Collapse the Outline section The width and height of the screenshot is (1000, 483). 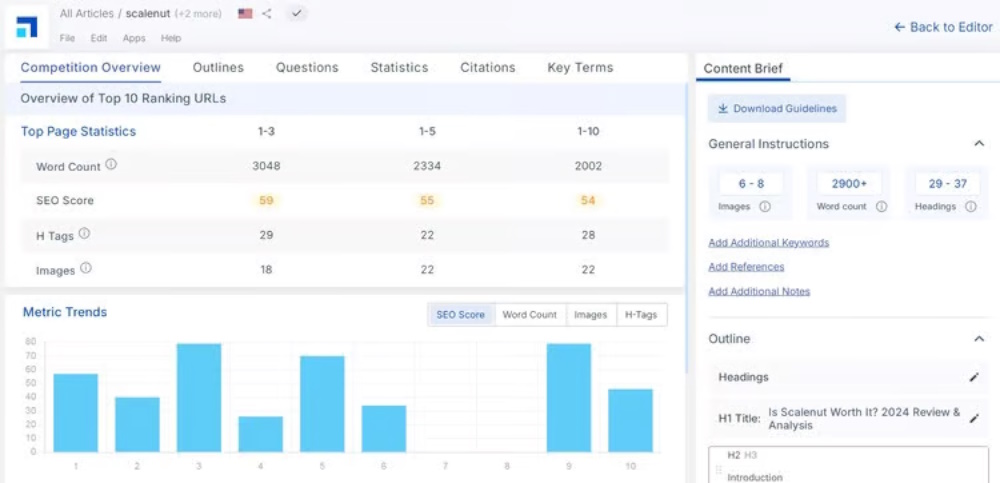click(979, 339)
